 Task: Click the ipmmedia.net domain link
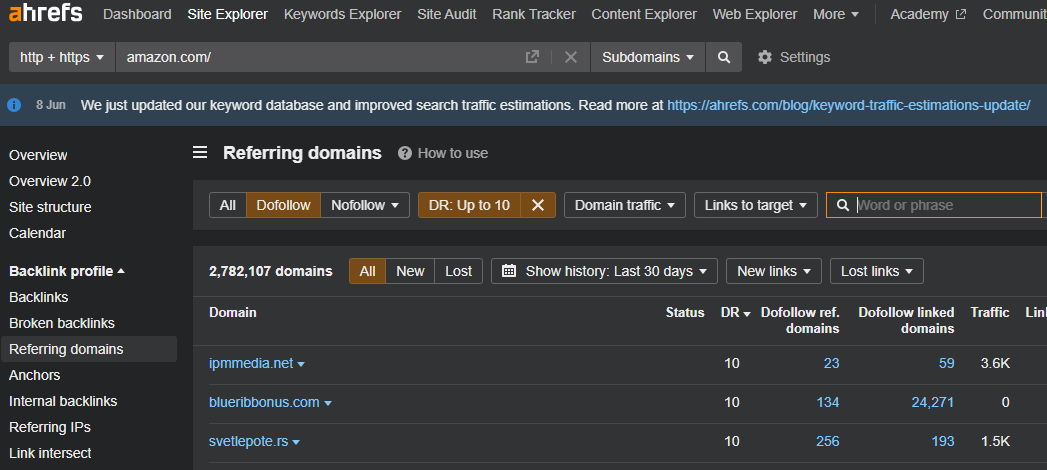coord(251,363)
